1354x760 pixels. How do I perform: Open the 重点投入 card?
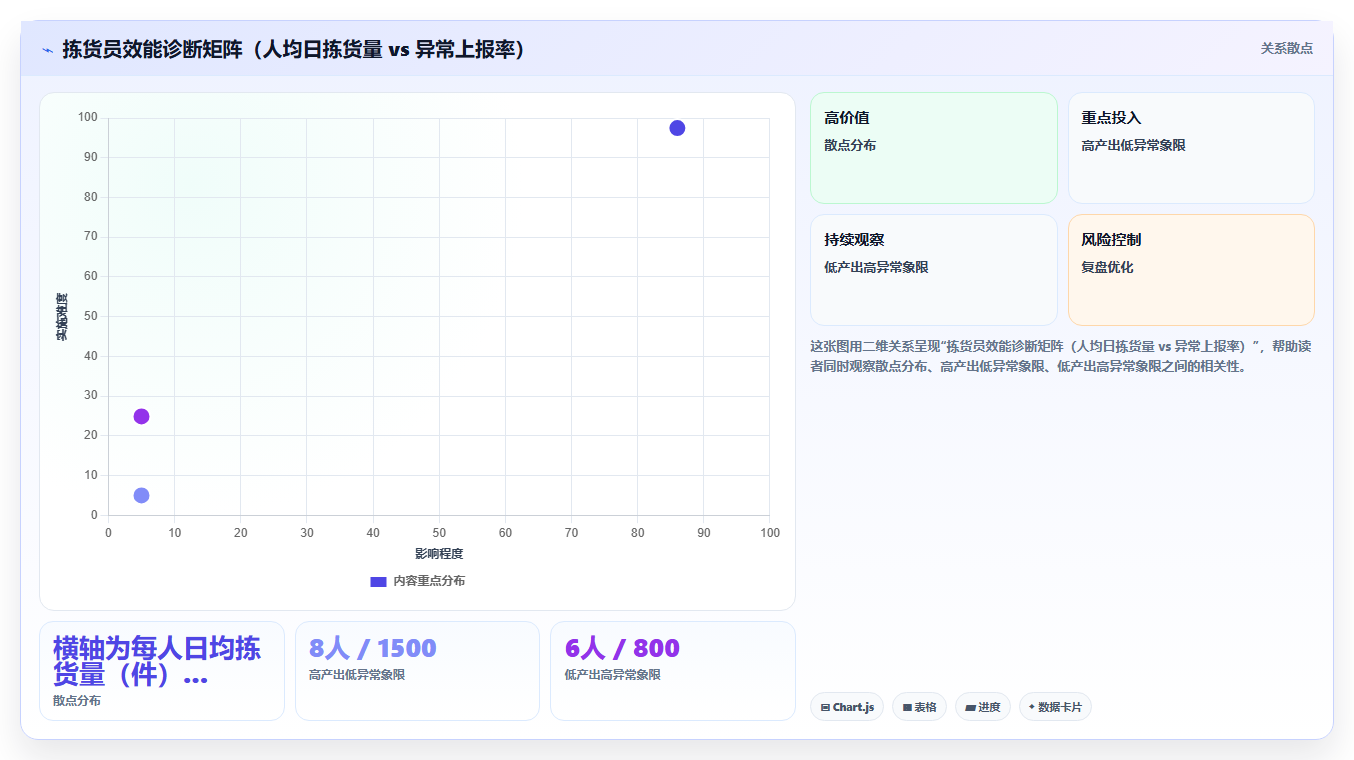(x=1191, y=148)
